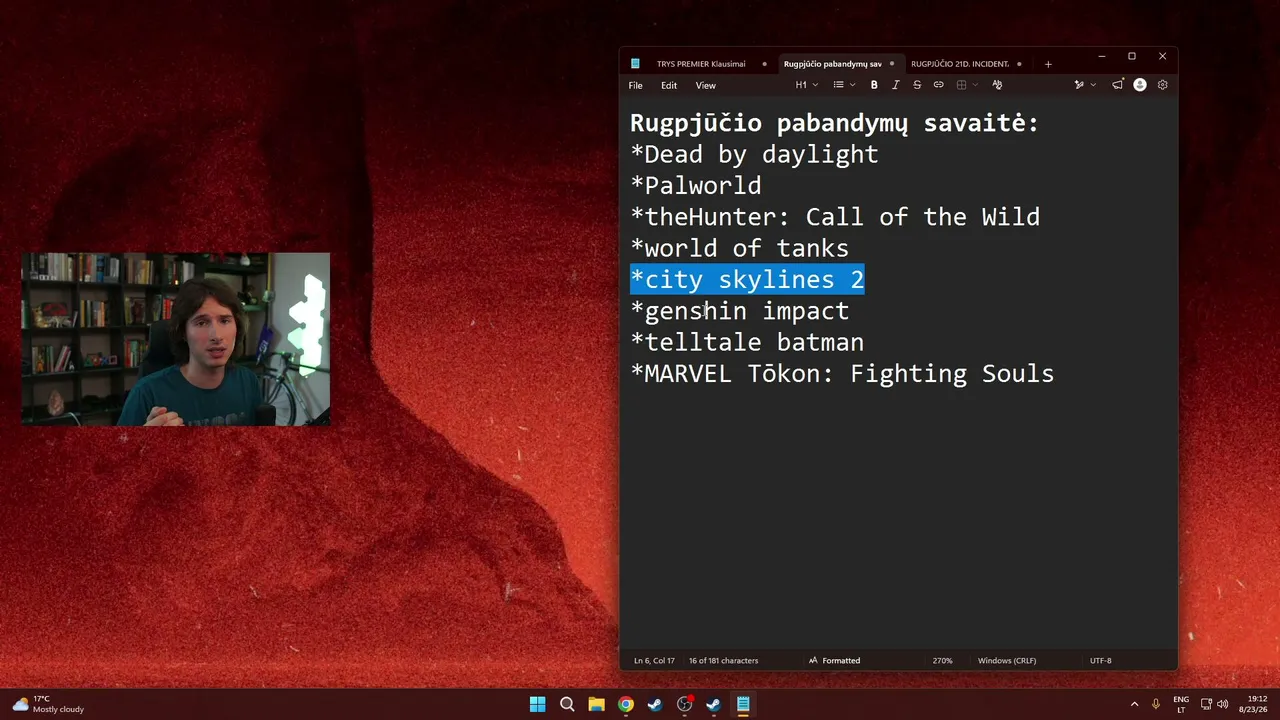Viewport: 1280px width, 720px height.
Task: Expand the table dropdown arrow
Action: coord(975,85)
